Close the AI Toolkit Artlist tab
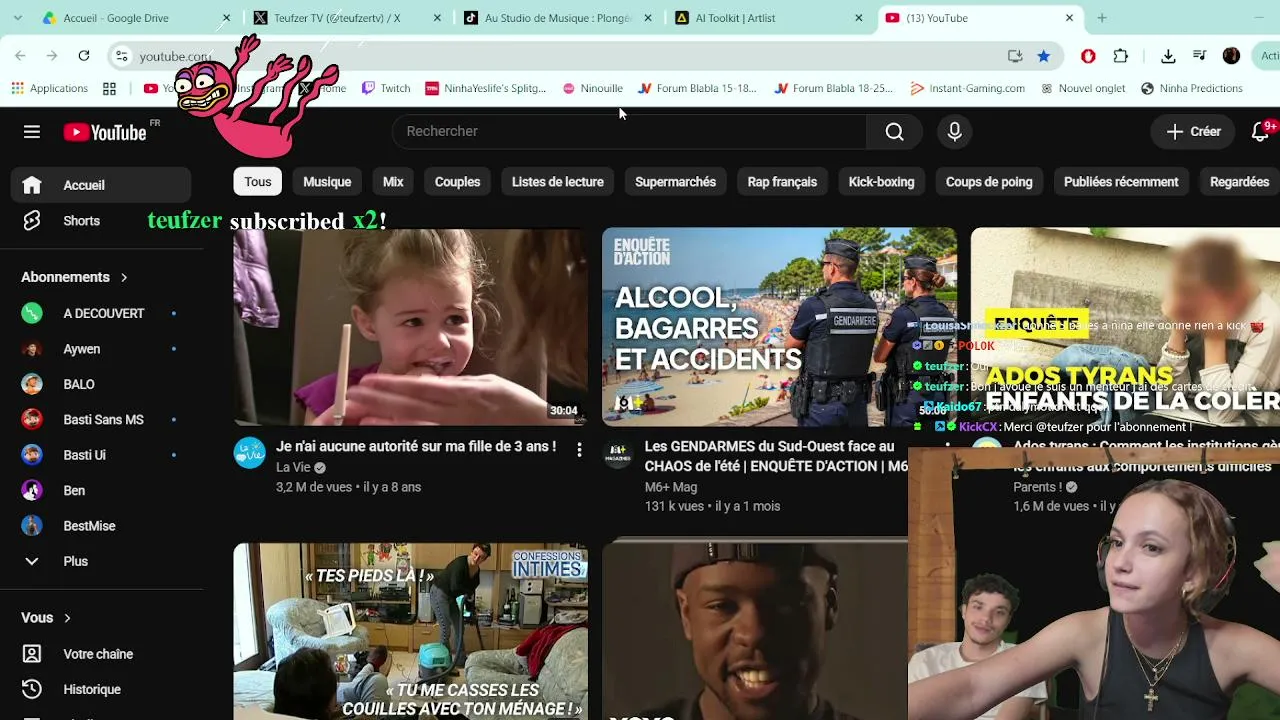Image resolution: width=1280 pixels, height=720 pixels. pos(858,18)
